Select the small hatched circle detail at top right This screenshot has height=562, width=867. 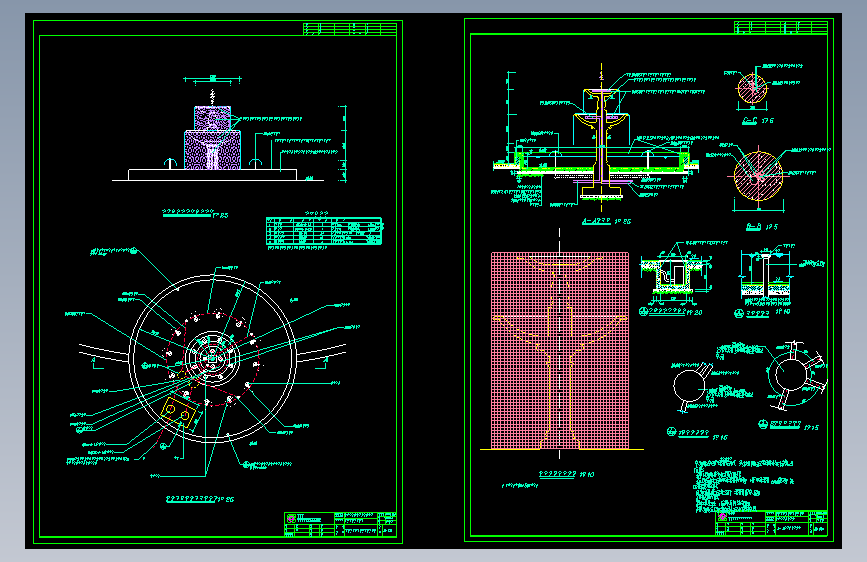tap(752, 89)
